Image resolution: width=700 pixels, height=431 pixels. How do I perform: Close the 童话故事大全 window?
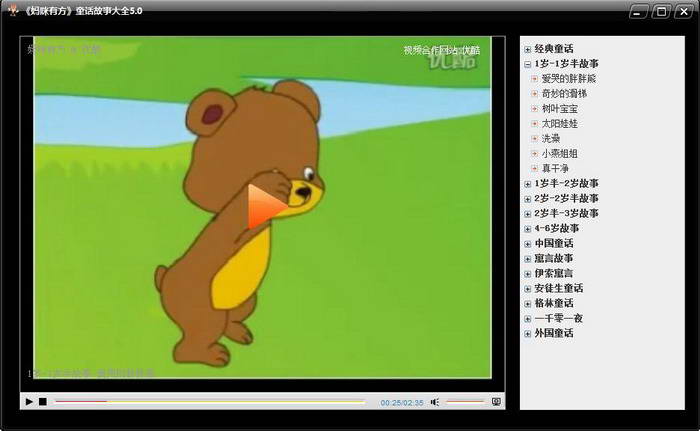[684, 12]
